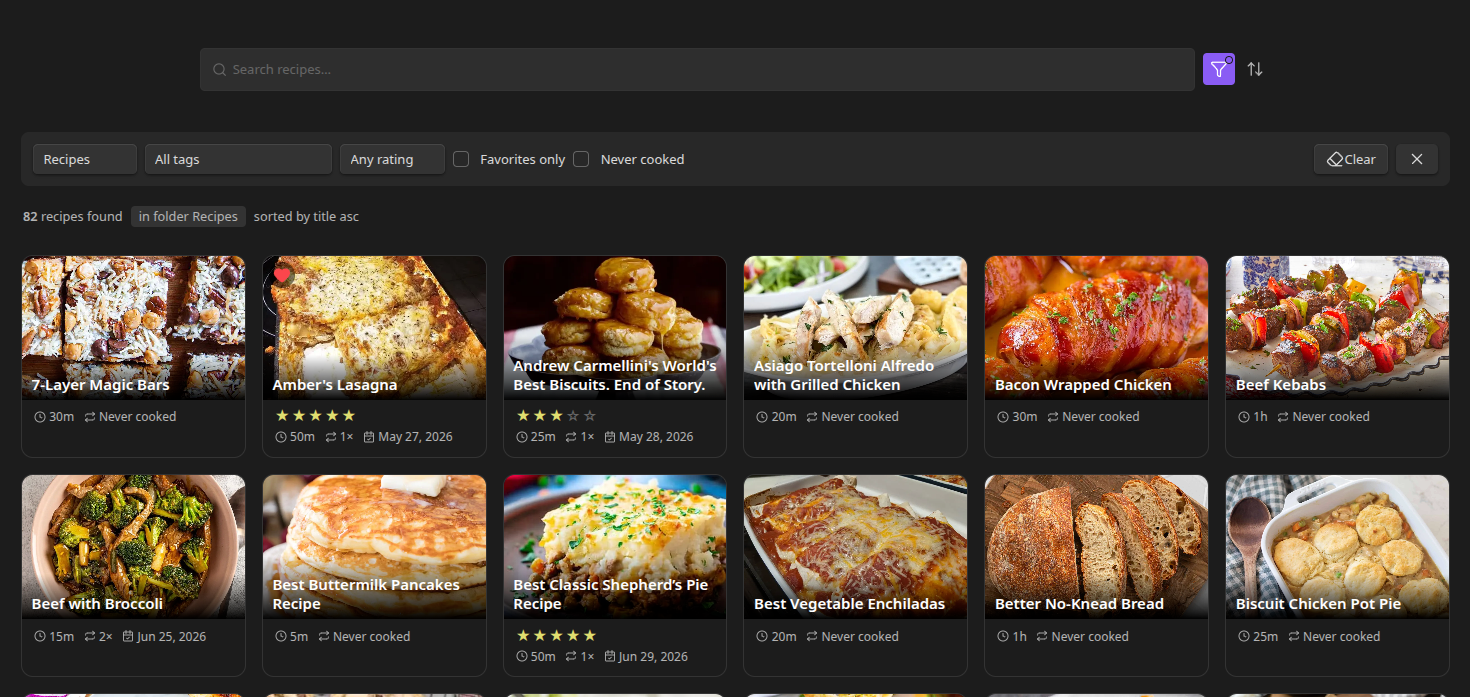The height and width of the screenshot is (697, 1470).
Task: Click the clock icon on No-Knead Bread
Action: pyautogui.click(x=1003, y=636)
